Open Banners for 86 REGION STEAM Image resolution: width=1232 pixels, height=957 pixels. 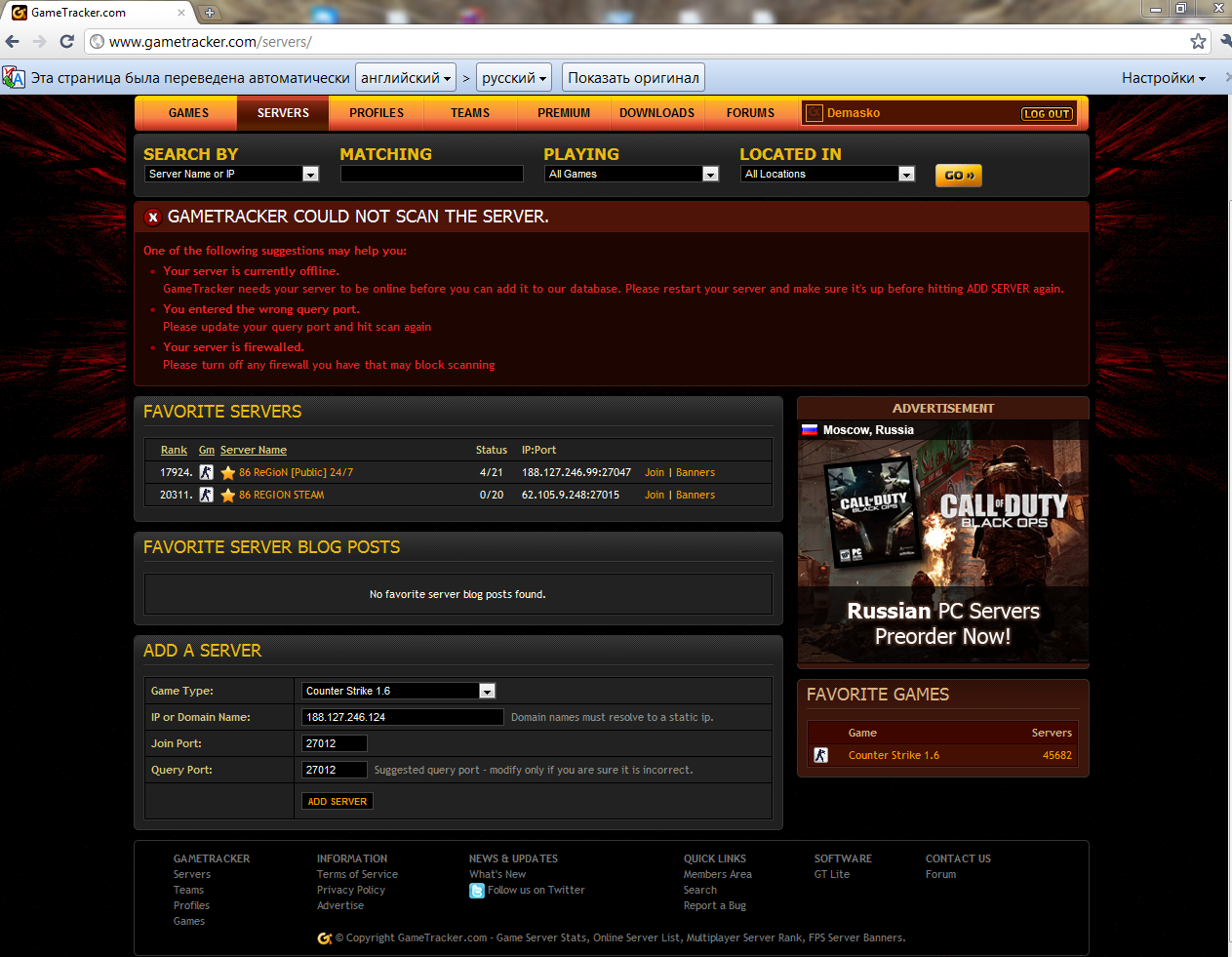point(695,495)
